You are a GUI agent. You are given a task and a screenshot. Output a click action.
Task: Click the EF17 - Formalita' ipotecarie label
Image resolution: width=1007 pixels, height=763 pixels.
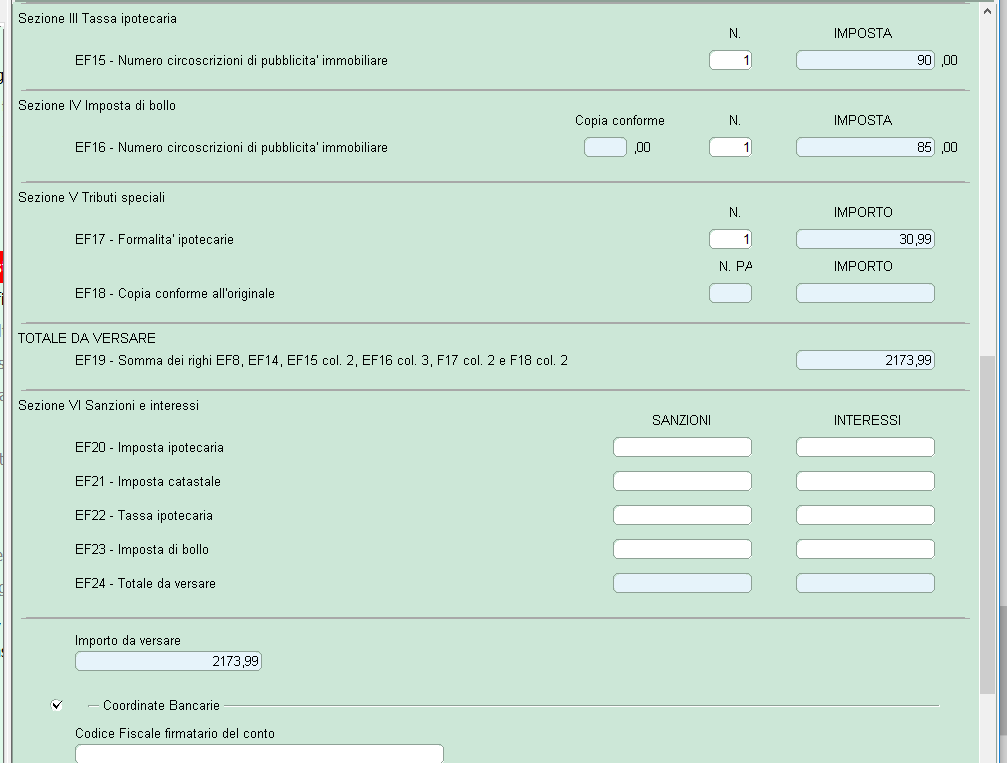tap(154, 240)
